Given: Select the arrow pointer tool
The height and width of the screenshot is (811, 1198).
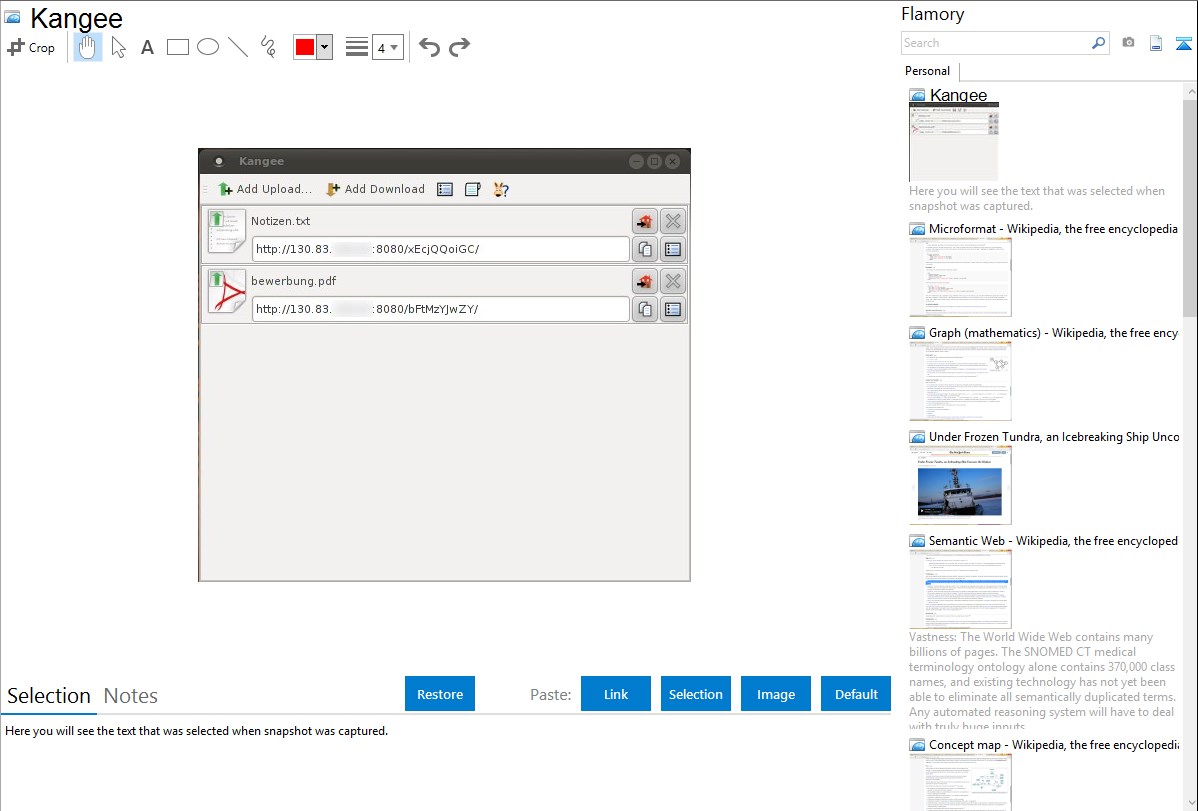Looking at the screenshot, I should coord(118,47).
